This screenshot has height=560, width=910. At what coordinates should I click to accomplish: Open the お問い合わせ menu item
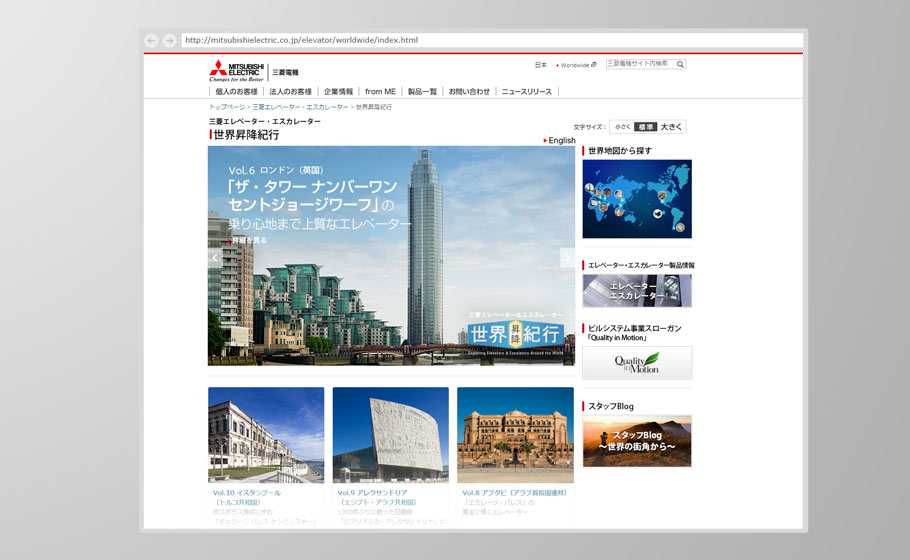469,92
